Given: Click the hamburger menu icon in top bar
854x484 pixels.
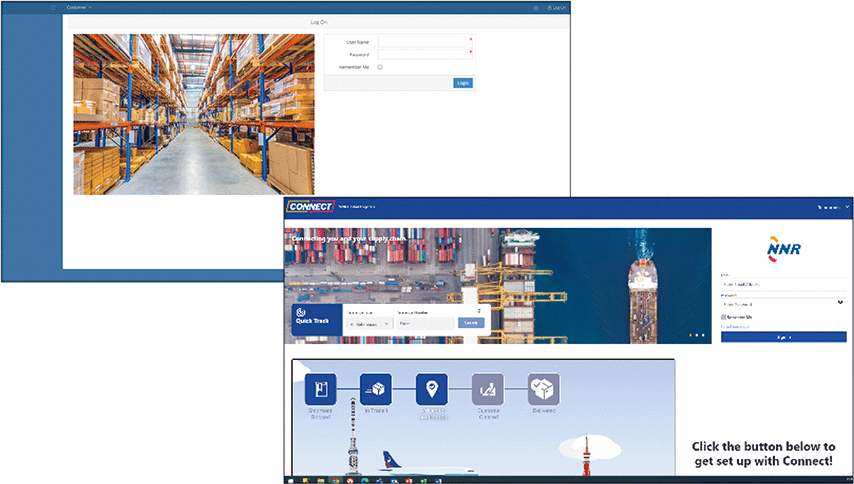Looking at the screenshot, I should [x=54, y=7].
